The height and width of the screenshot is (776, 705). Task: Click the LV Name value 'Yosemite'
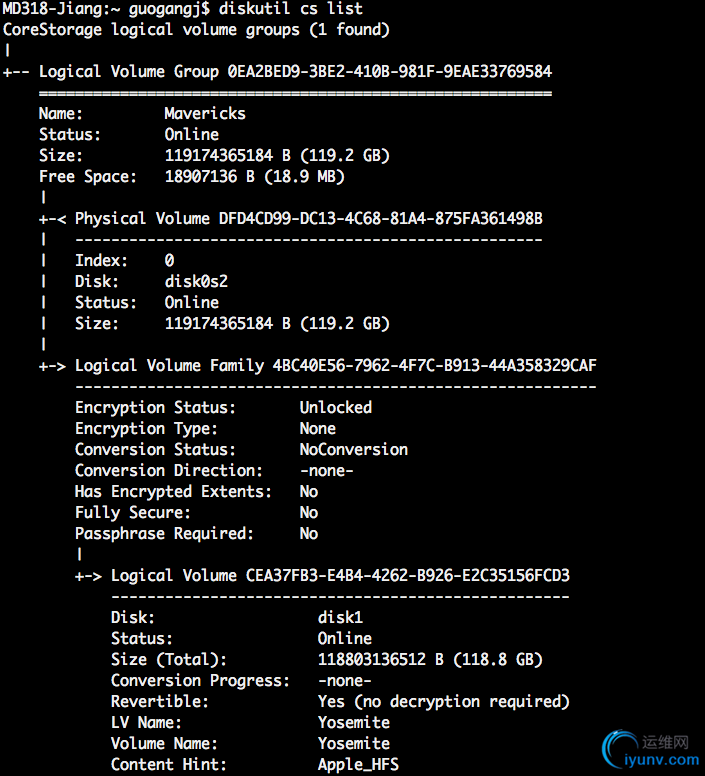pyautogui.click(x=354, y=723)
